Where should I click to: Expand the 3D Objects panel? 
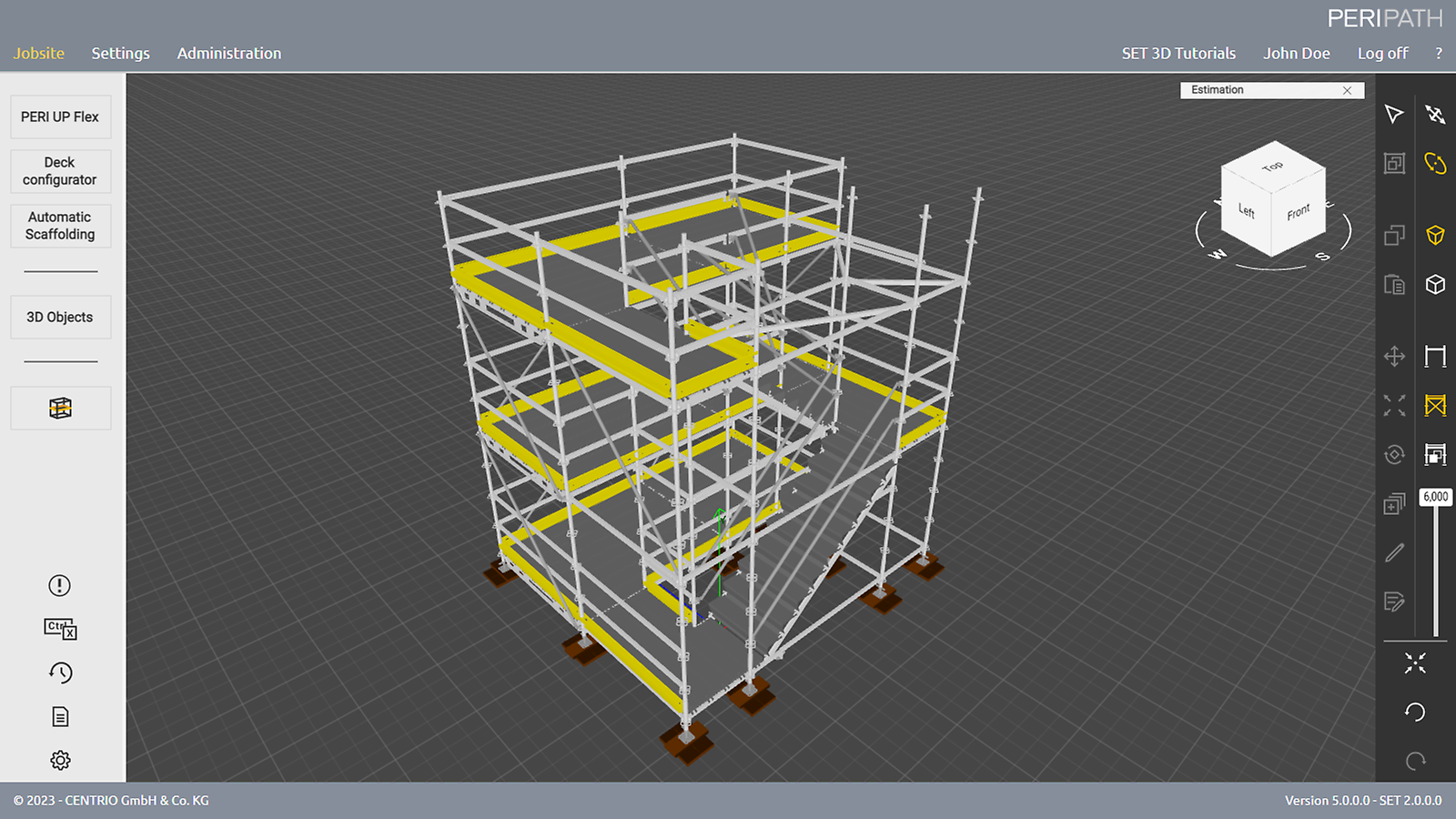pyautogui.click(x=60, y=317)
